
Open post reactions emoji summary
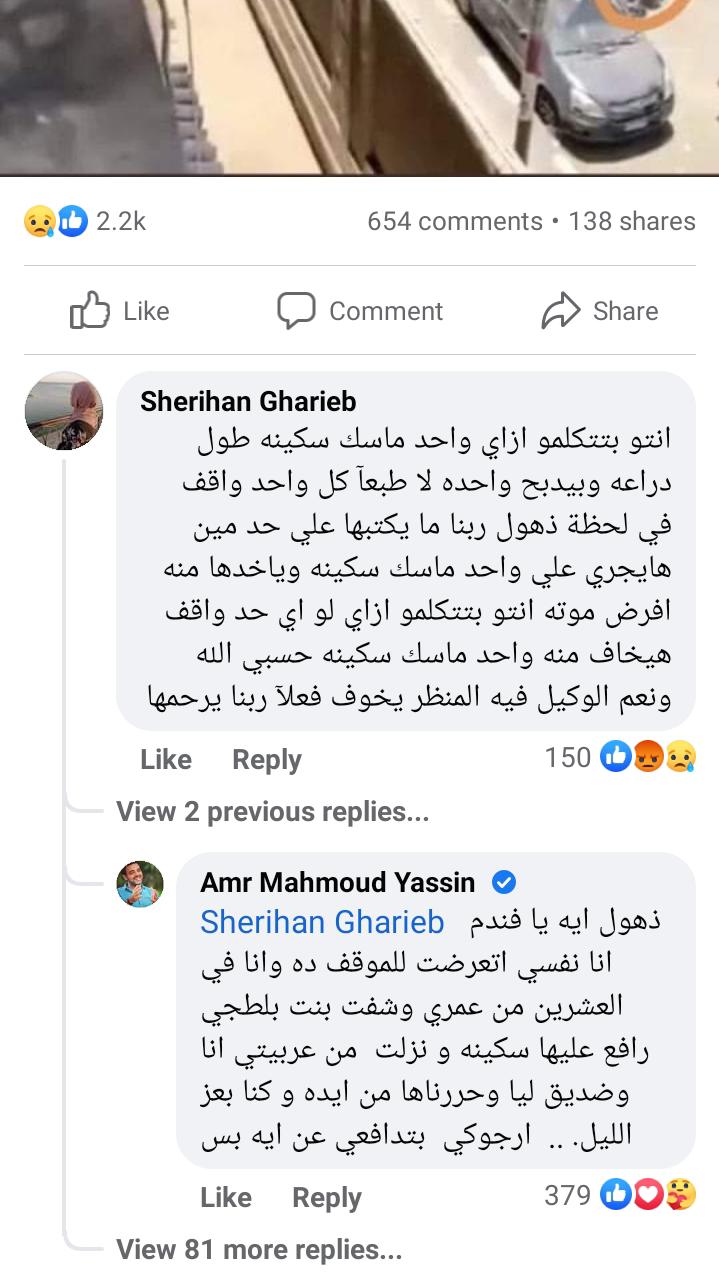point(56,221)
